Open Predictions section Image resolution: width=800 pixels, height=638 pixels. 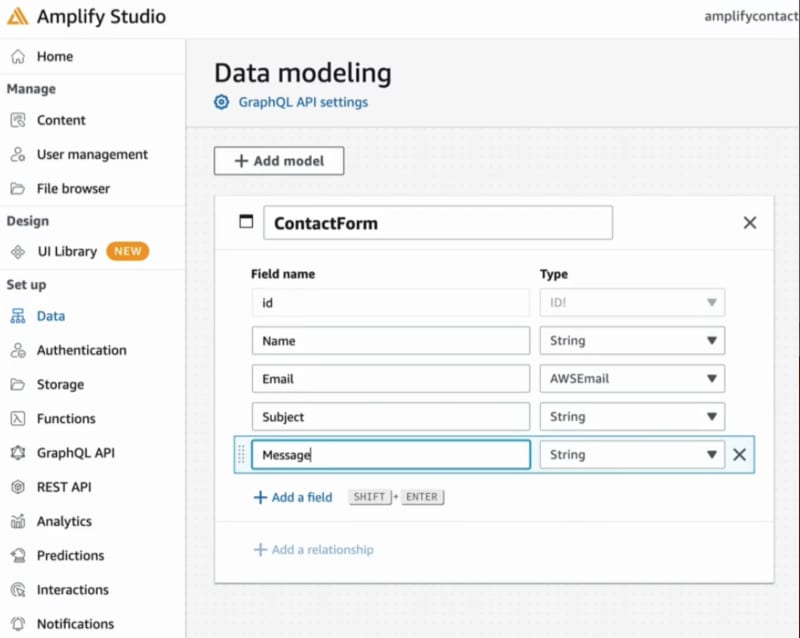coord(70,555)
